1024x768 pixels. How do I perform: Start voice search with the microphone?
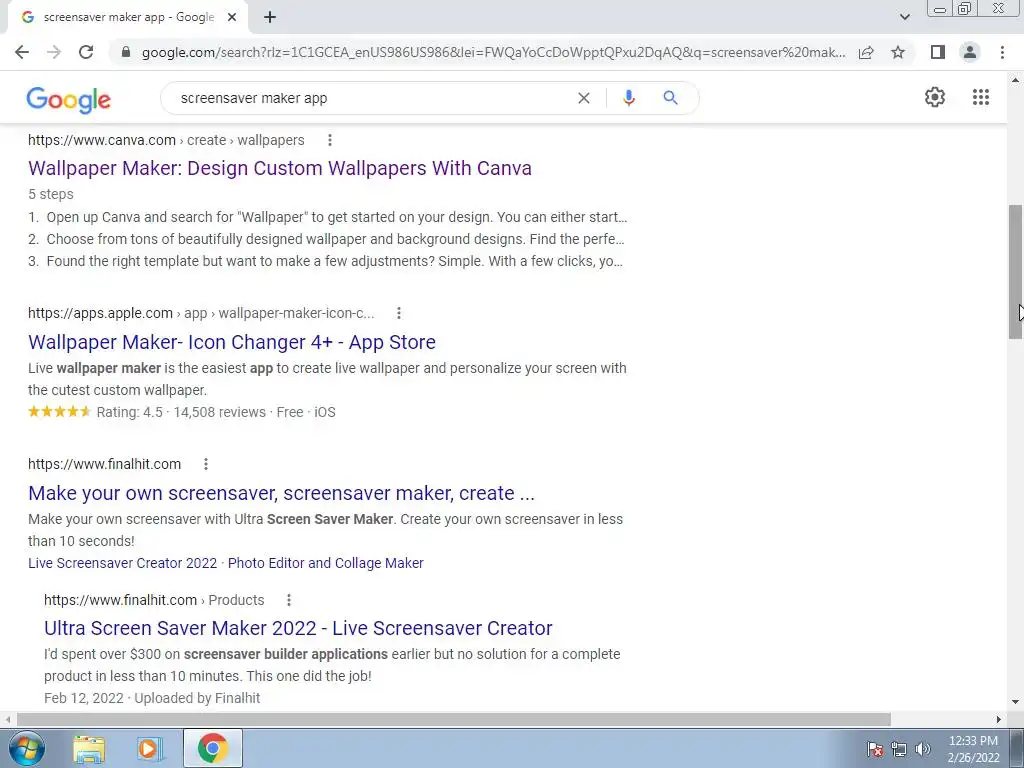[x=628, y=98]
